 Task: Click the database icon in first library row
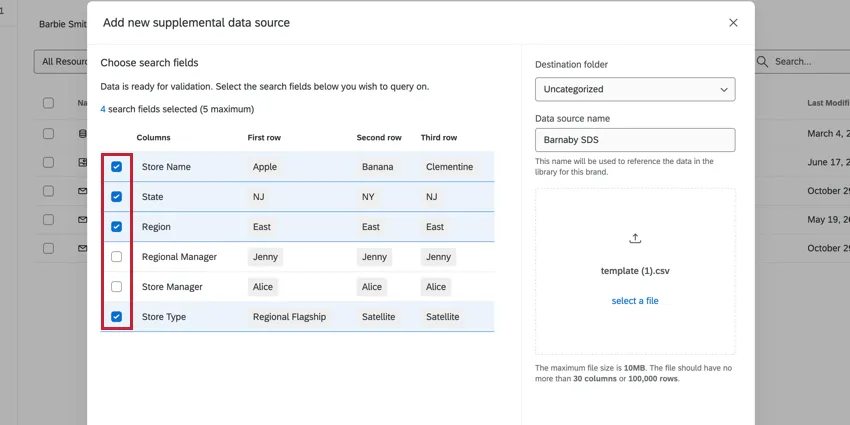(82, 133)
